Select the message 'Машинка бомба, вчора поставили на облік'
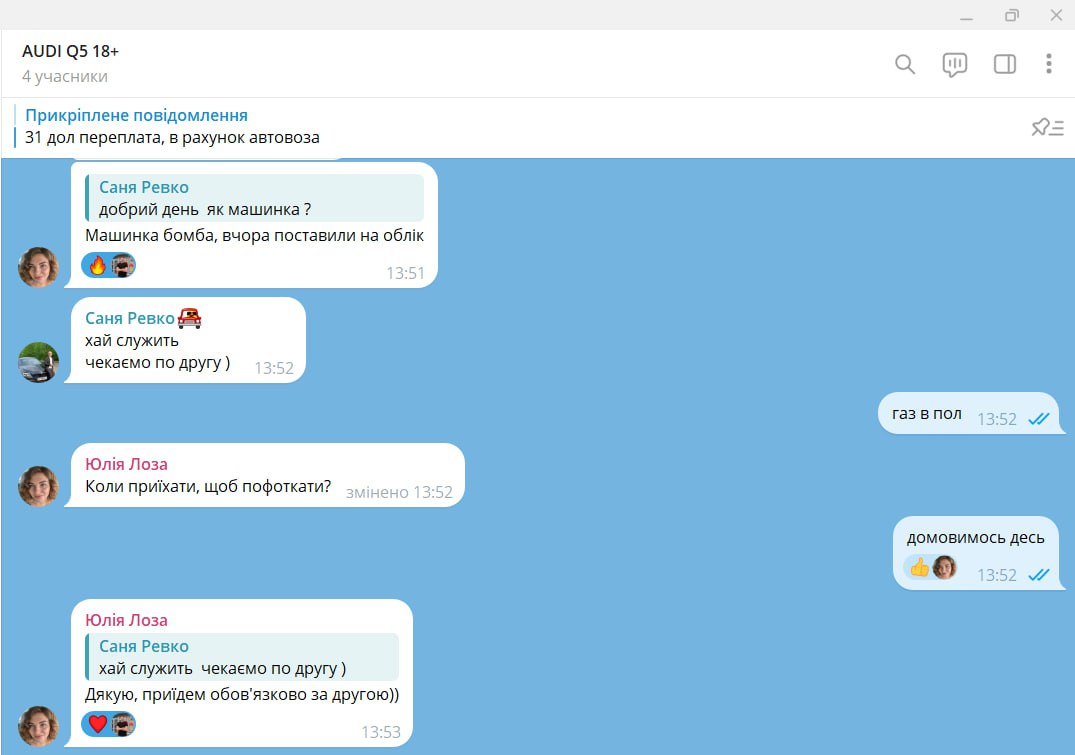 (254, 235)
